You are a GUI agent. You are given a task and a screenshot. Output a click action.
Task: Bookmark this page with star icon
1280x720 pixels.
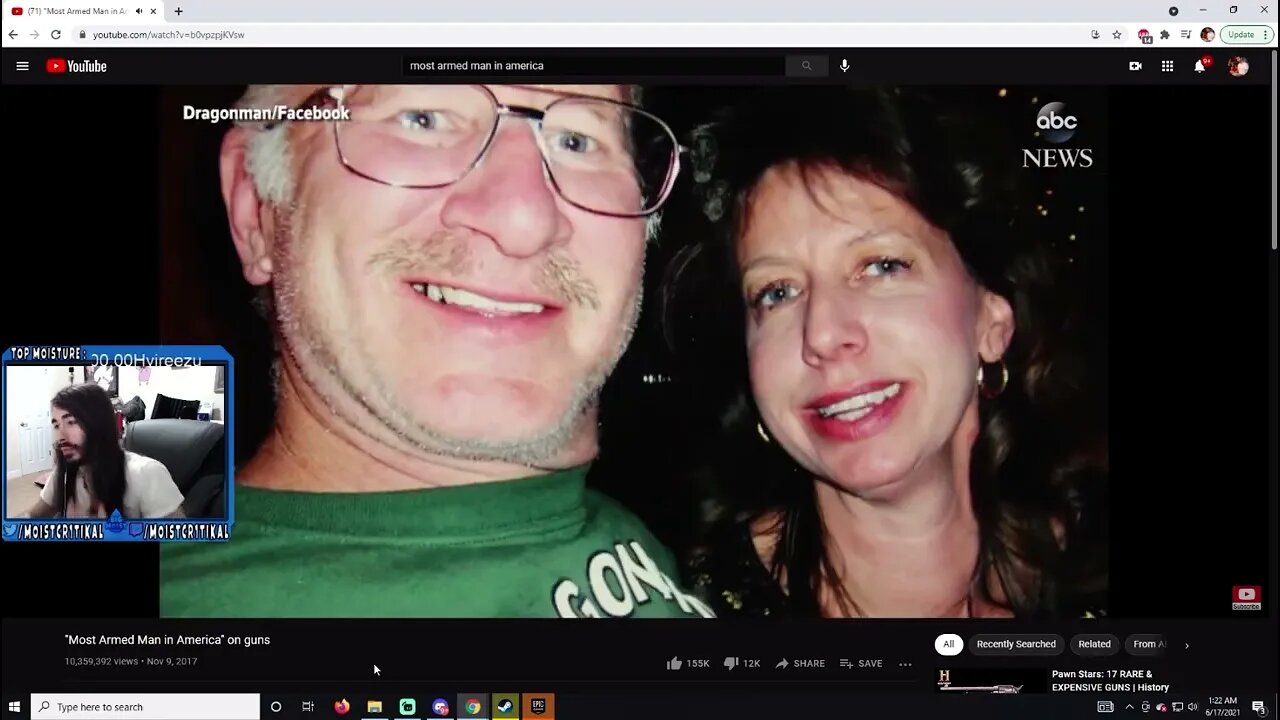pos(1117,34)
